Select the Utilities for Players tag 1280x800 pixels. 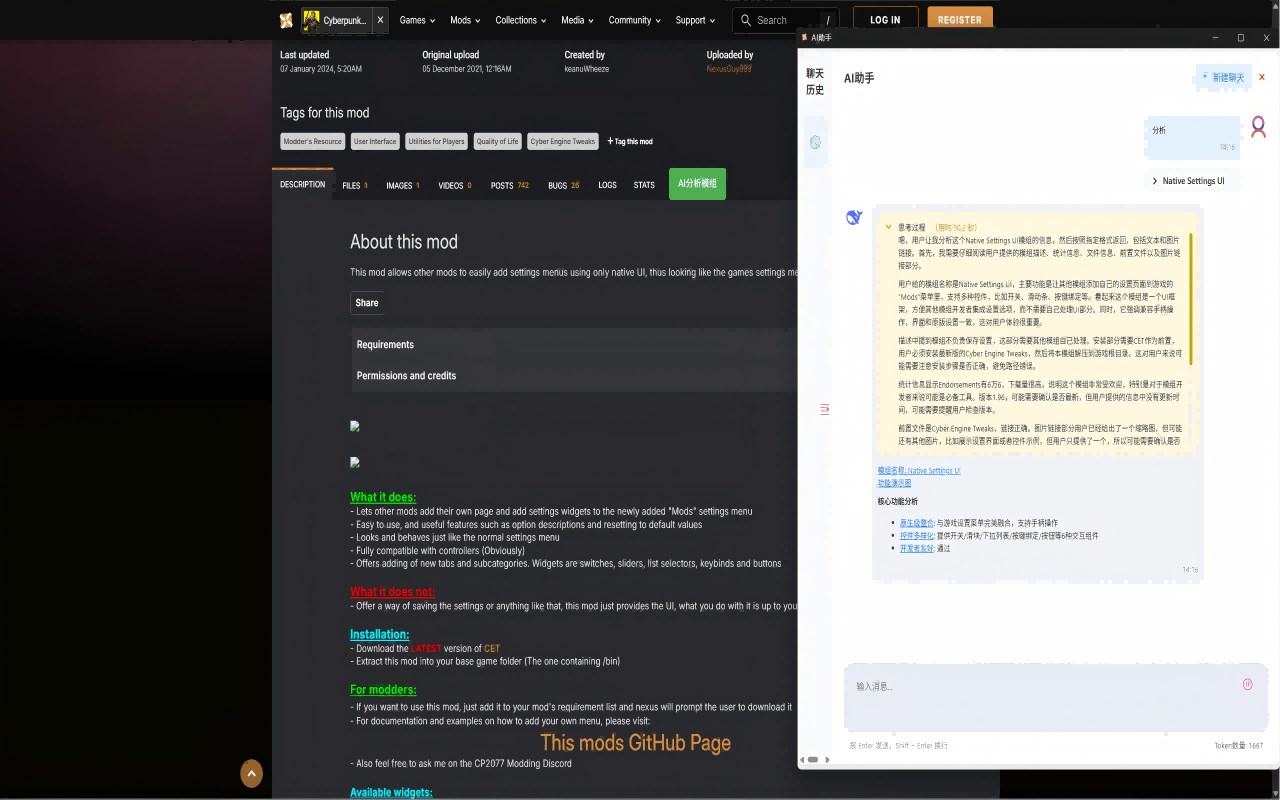(x=436, y=141)
